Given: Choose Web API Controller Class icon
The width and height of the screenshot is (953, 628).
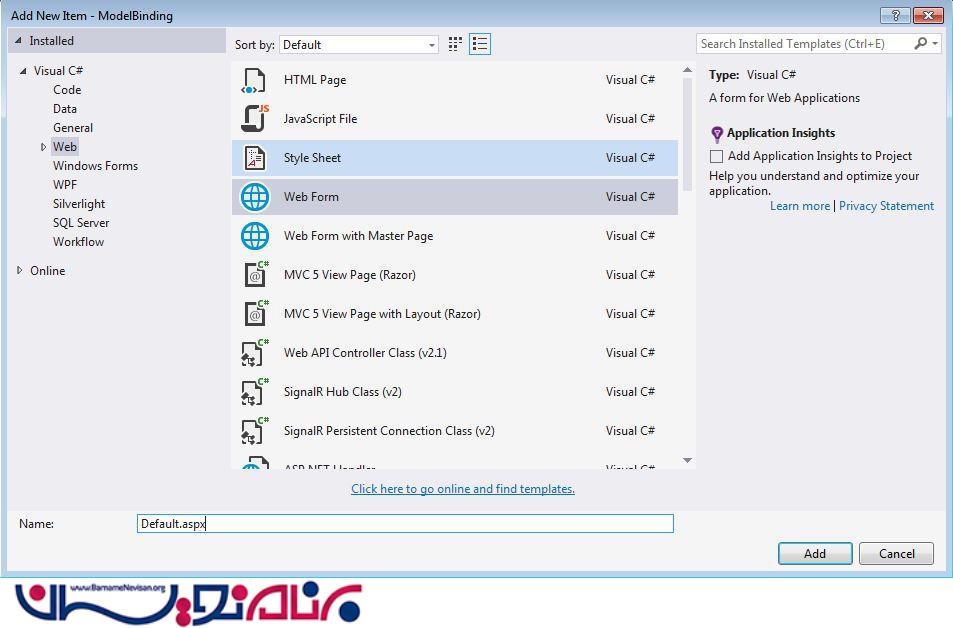Looking at the screenshot, I should [x=255, y=353].
